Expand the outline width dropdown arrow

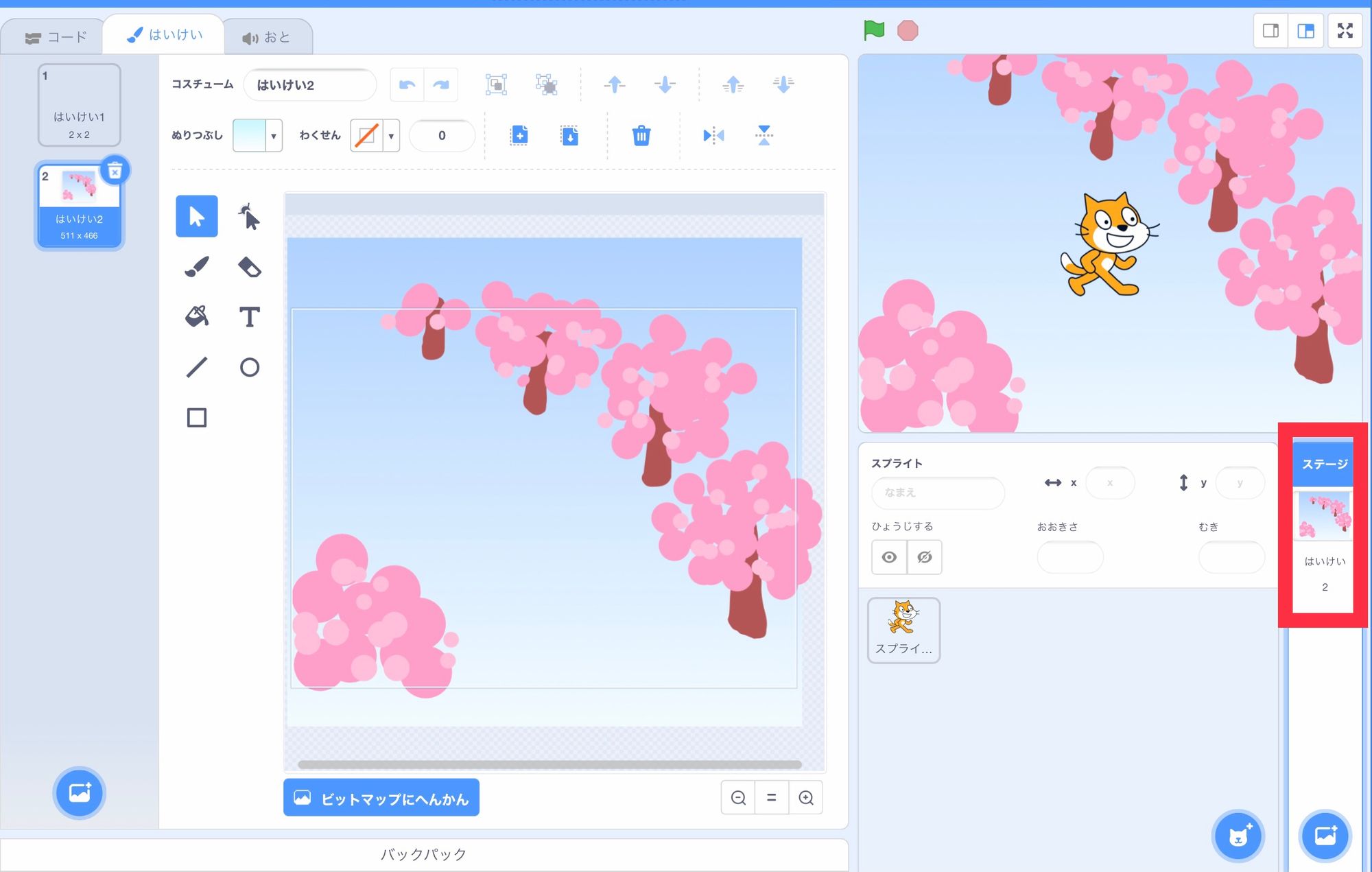[x=390, y=135]
